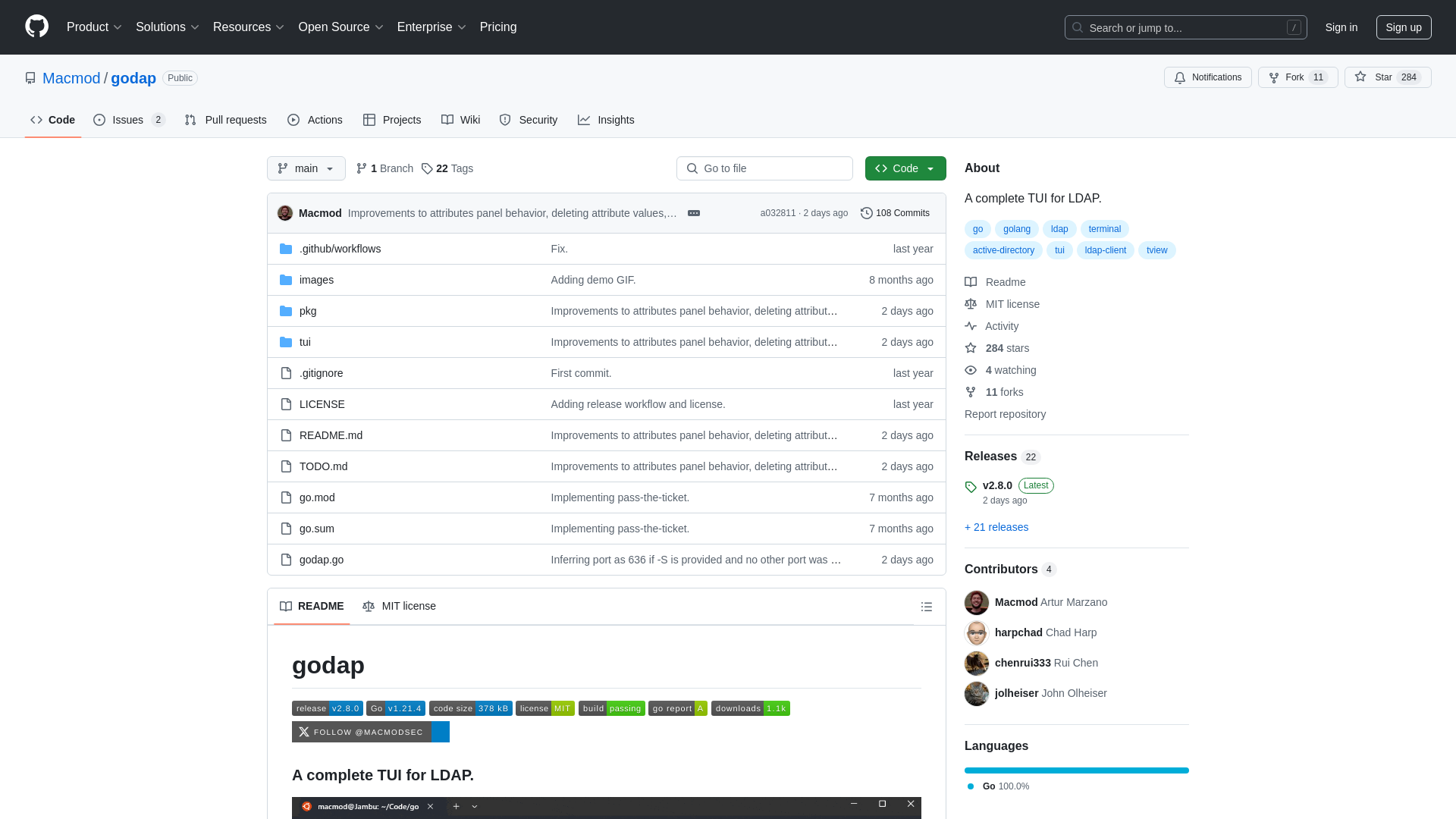Click the LICENSE file icon

coord(286,404)
